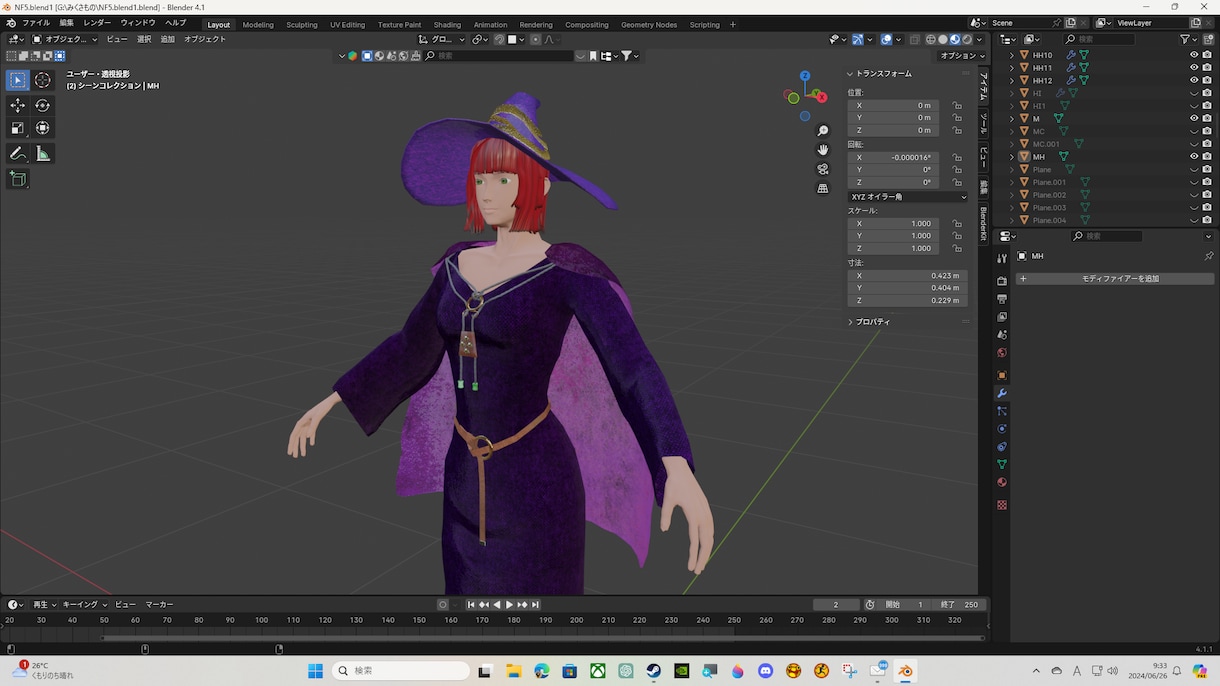Open the Object properties tab
1220x686 pixels.
click(1002, 376)
